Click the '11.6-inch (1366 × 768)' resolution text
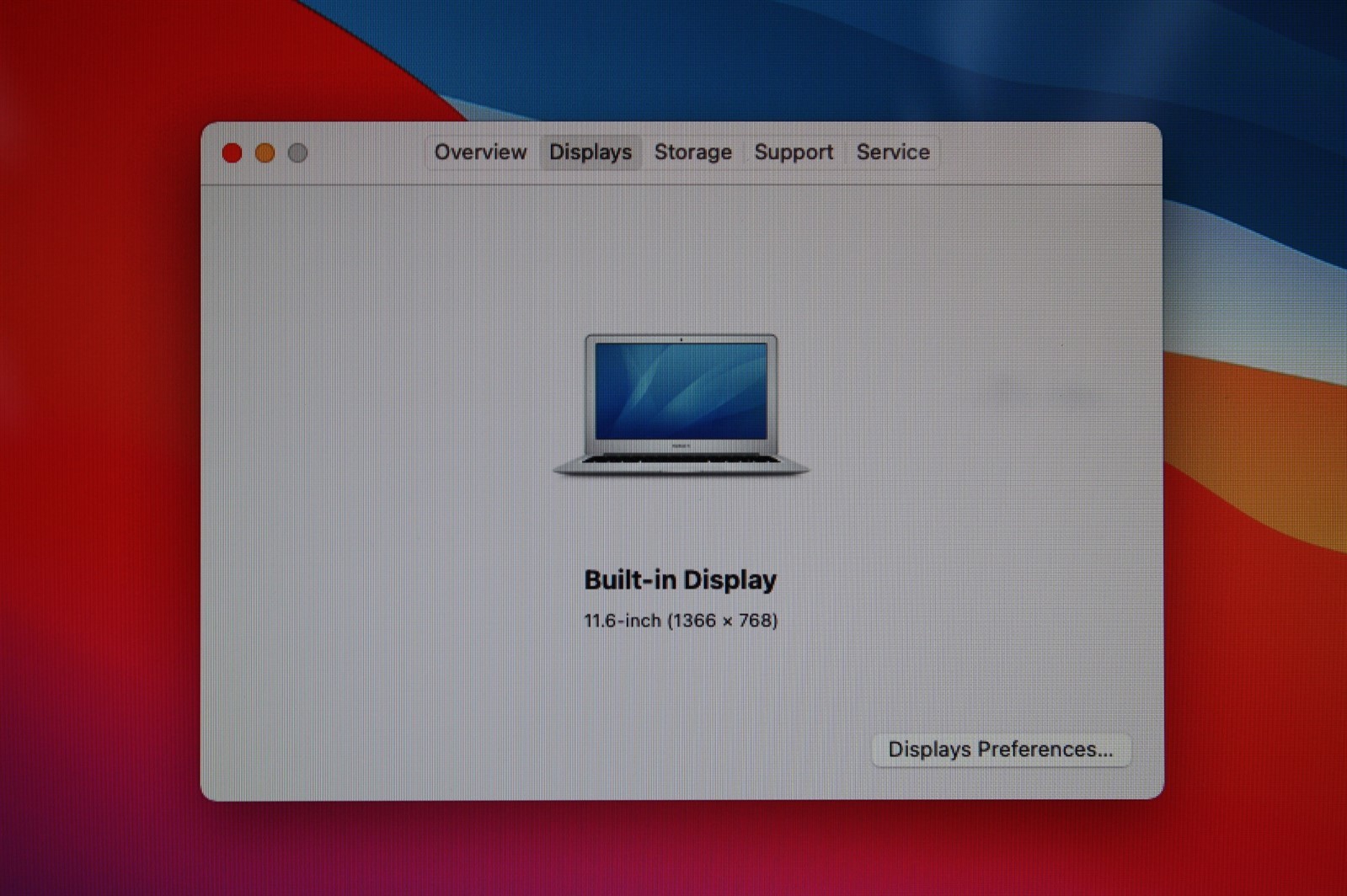 (681, 621)
